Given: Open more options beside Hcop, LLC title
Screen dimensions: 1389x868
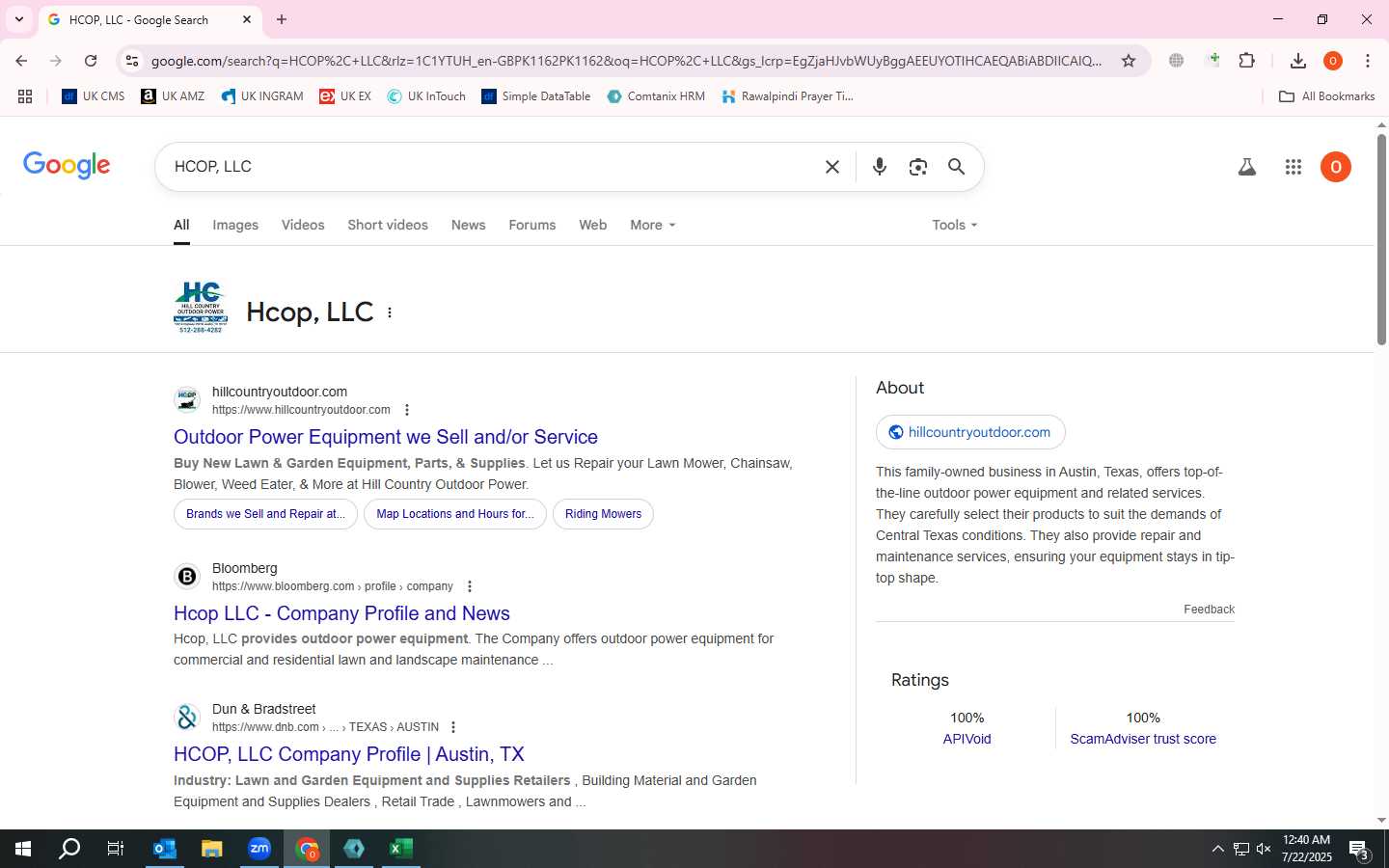Looking at the screenshot, I should [x=390, y=312].
